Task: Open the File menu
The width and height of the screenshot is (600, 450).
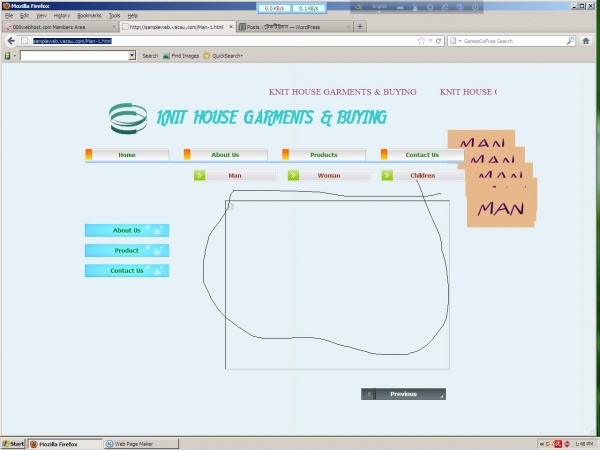Action: click(9, 16)
